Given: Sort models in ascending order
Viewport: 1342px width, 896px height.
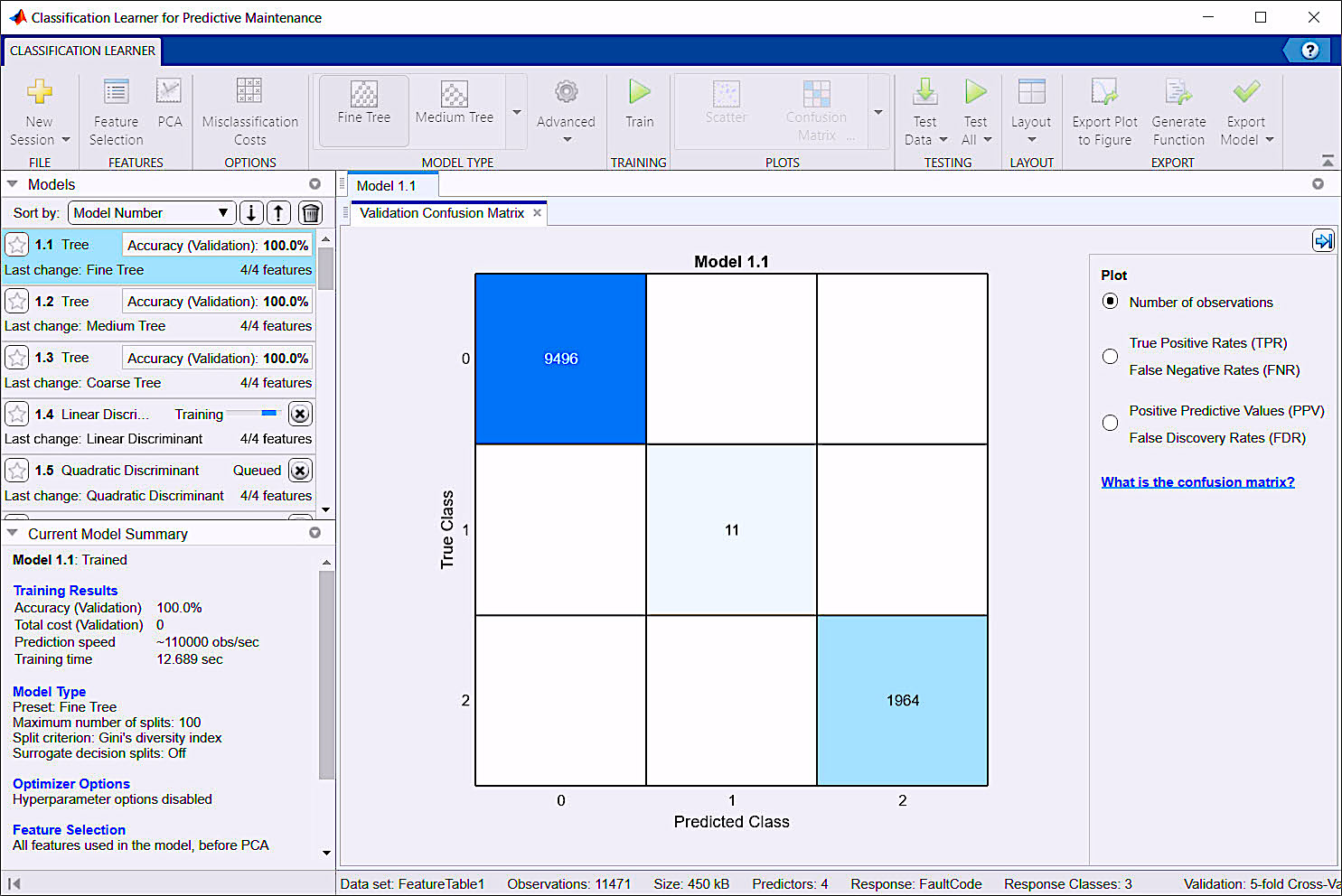Looking at the screenshot, I should (279, 213).
